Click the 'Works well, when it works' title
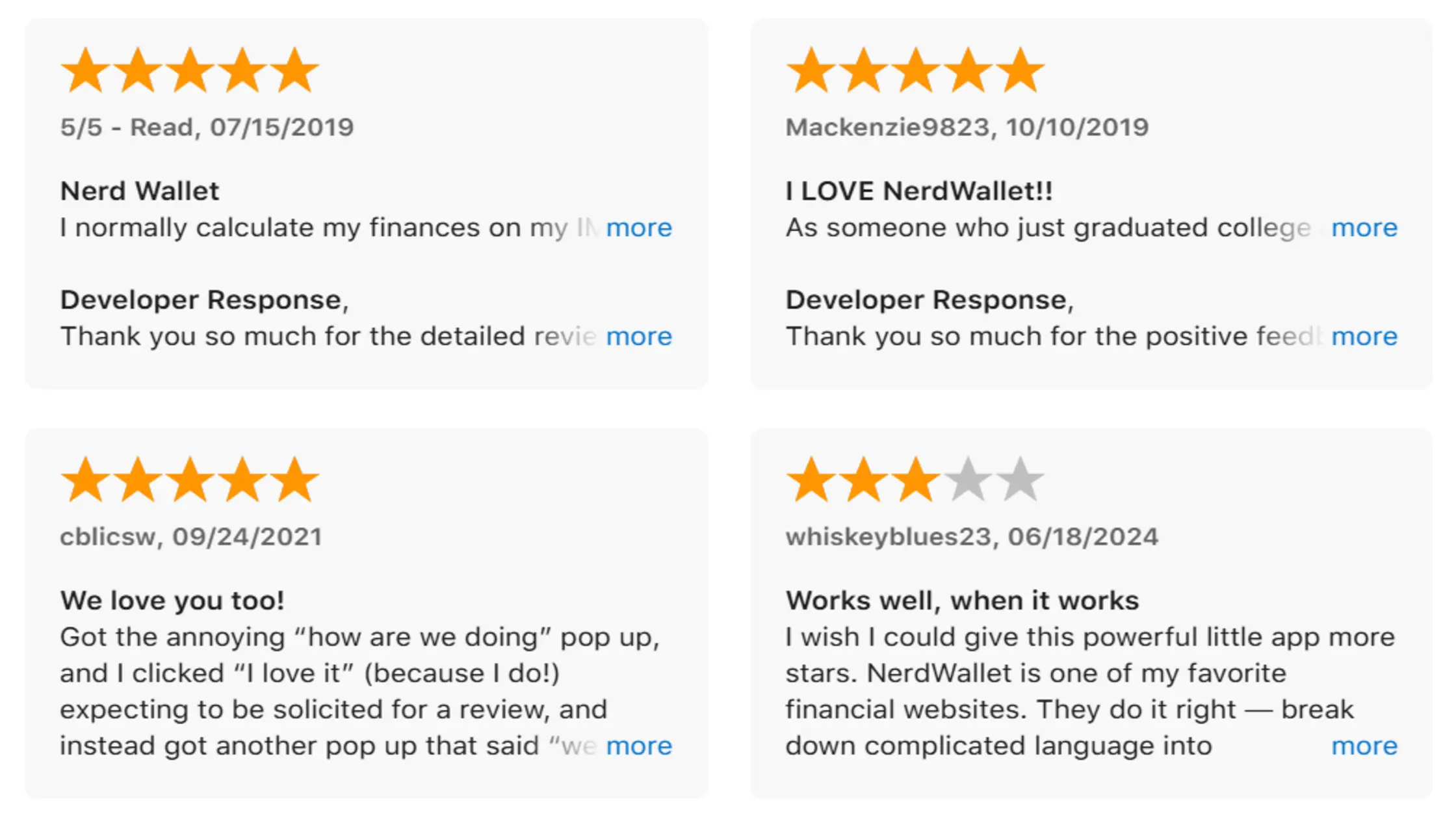This screenshot has width=1456, height=819. point(962,601)
